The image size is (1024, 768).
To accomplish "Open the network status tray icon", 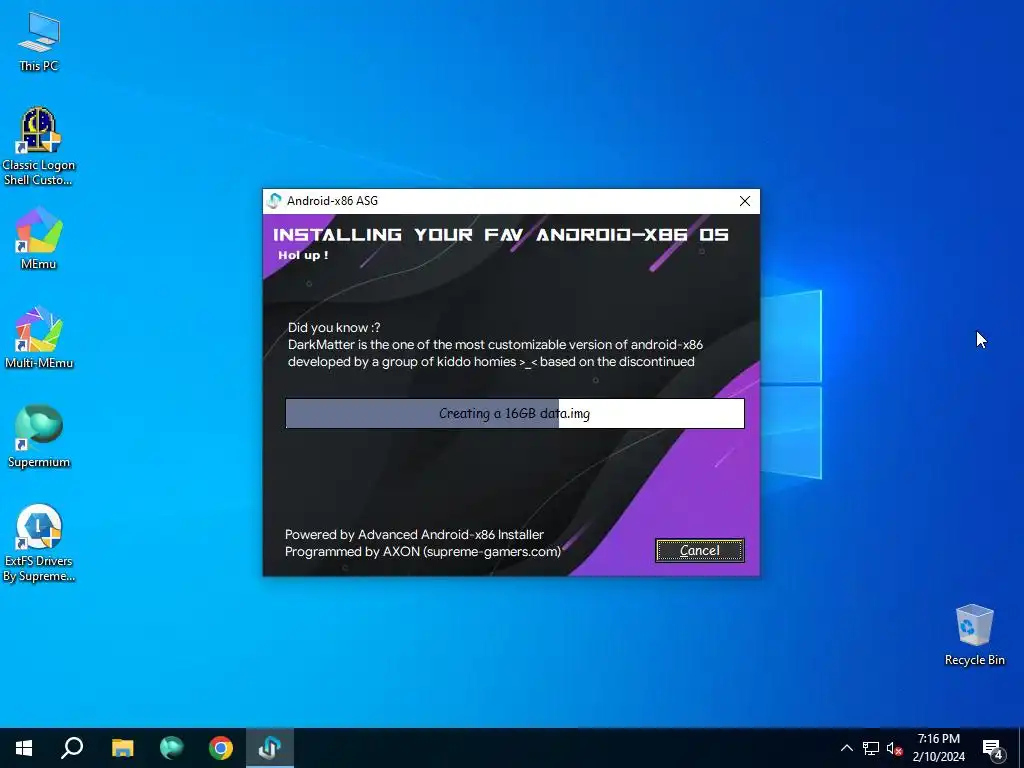I will coord(871,748).
